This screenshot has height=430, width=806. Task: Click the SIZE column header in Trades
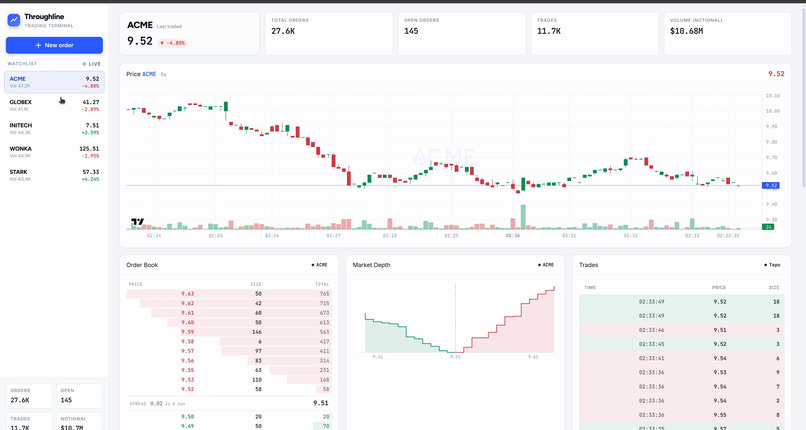(774, 288)
